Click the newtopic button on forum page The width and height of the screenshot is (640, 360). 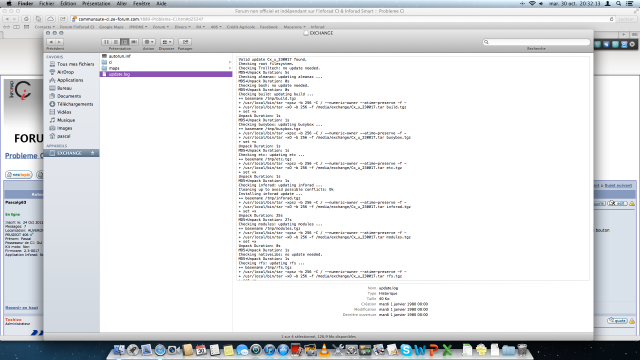(19, 175)
